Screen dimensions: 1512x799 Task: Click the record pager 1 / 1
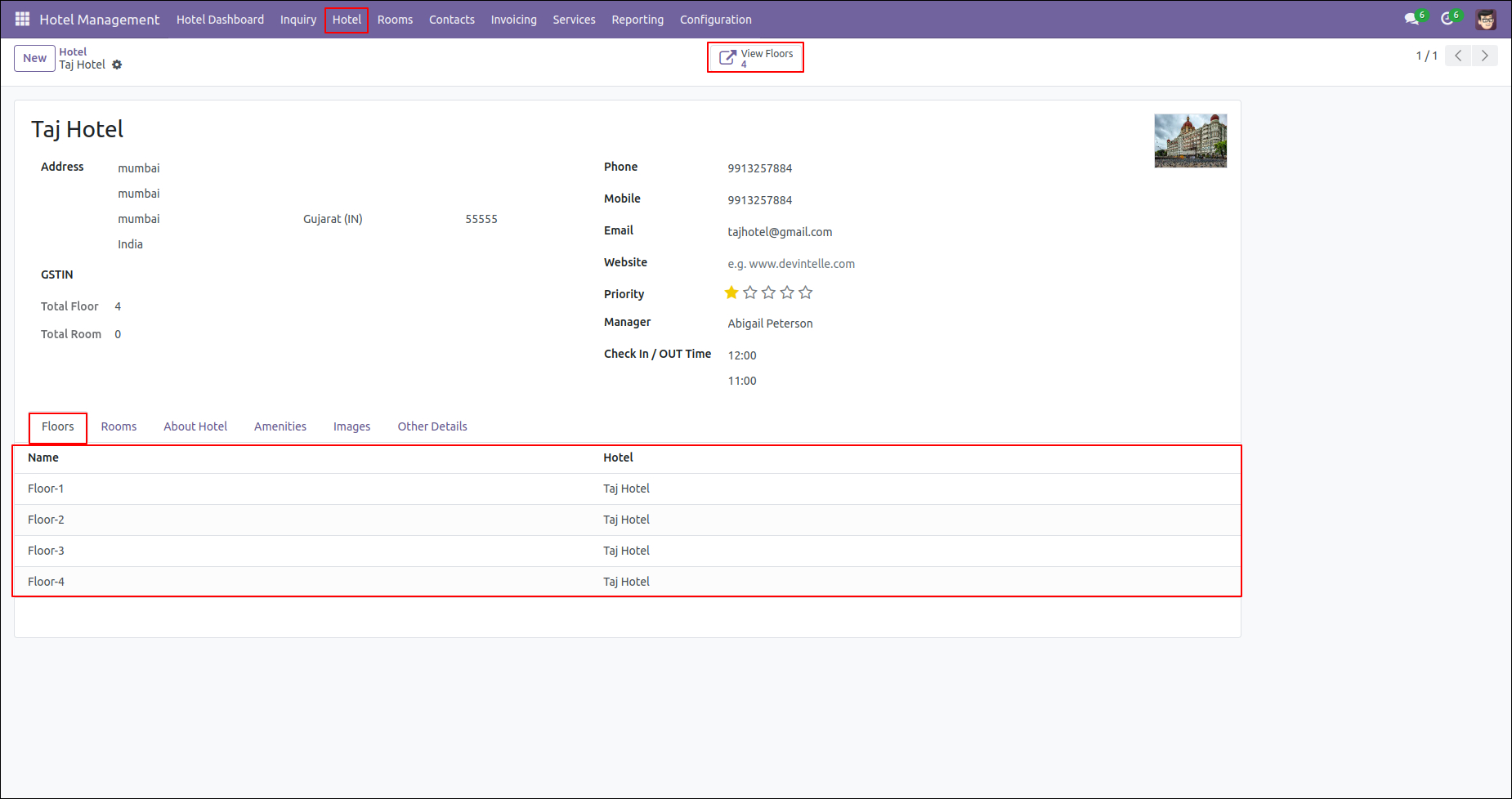click(x=1426, y=56)
